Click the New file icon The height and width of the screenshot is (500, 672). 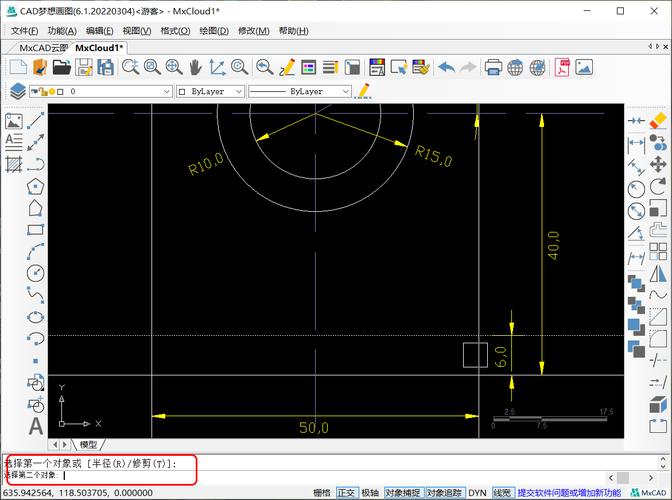(17, 68)
